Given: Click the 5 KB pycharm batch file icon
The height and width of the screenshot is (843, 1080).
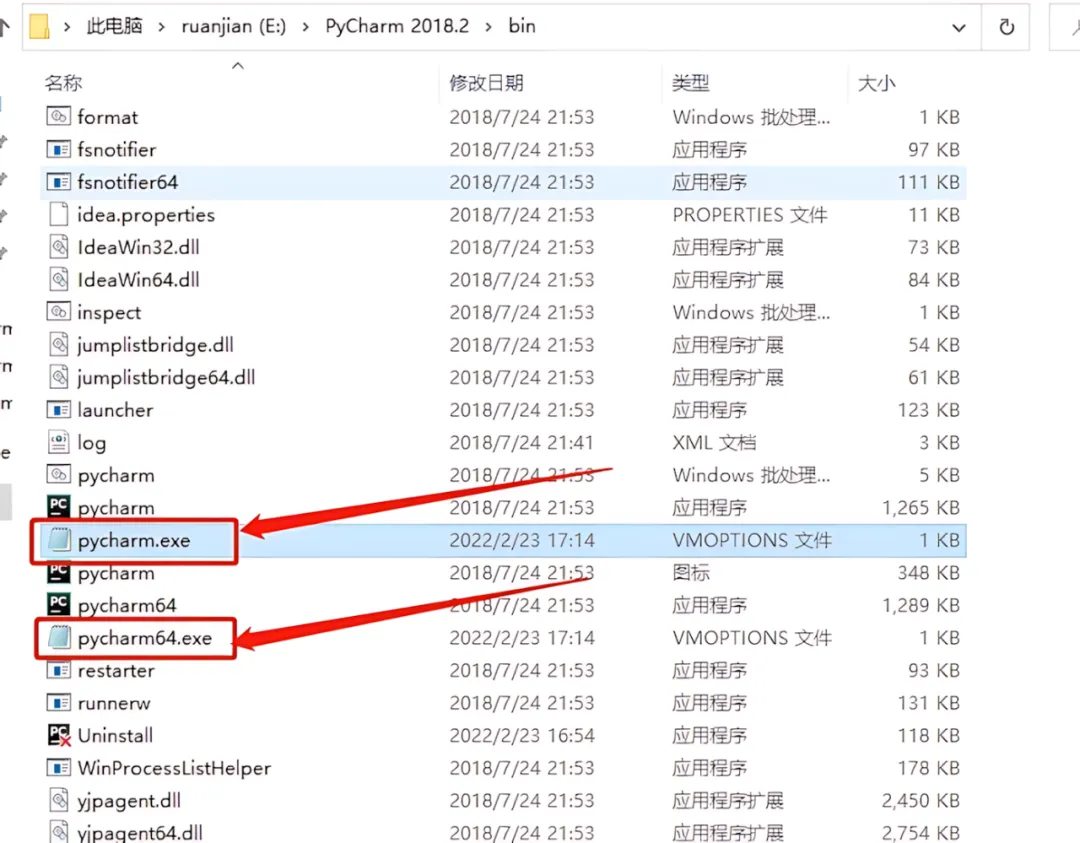Looking at the screenshot, I should point(59,475).
